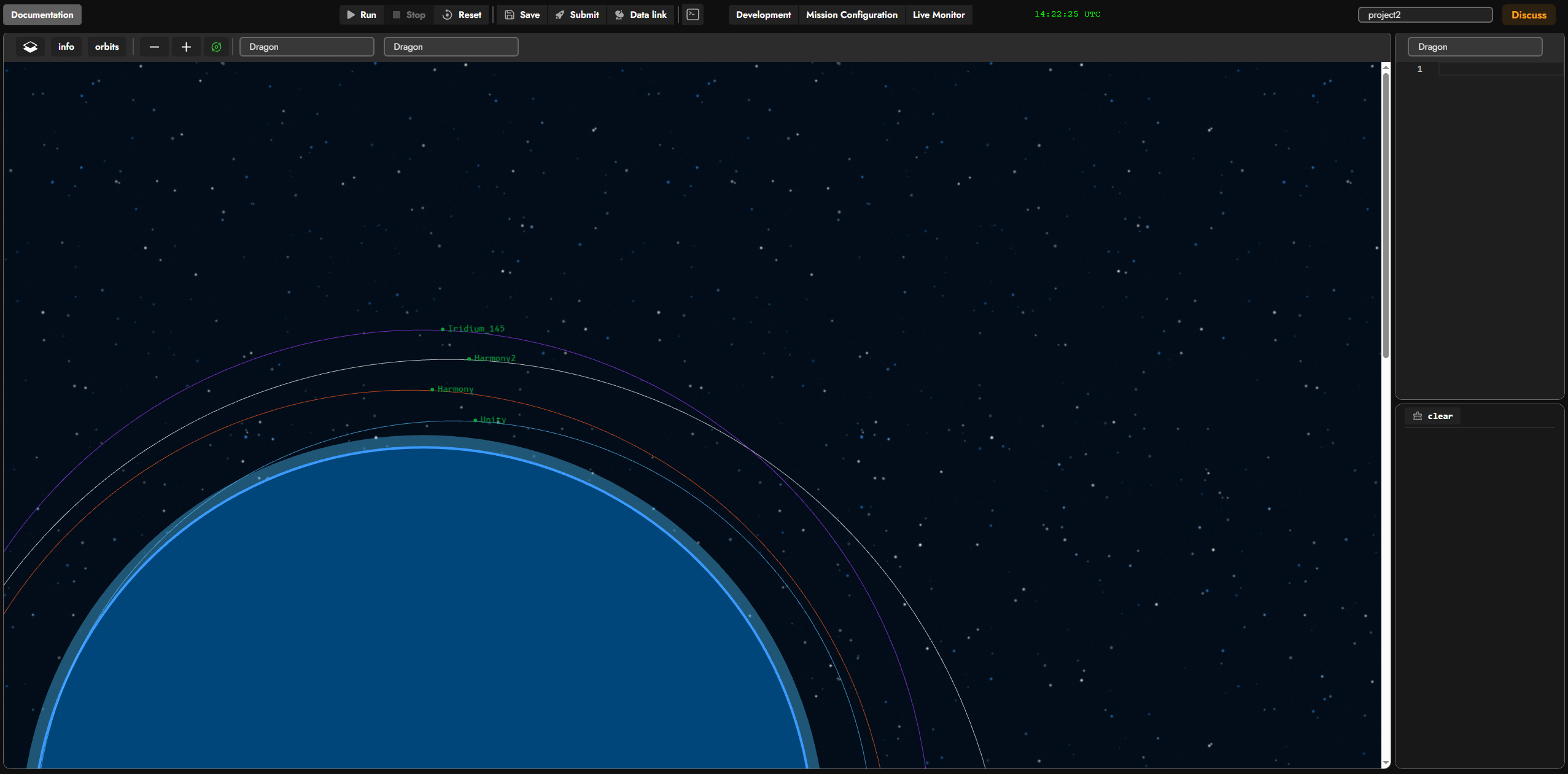Open the Data link panel
1568x774 pixels.
(641, 15)
